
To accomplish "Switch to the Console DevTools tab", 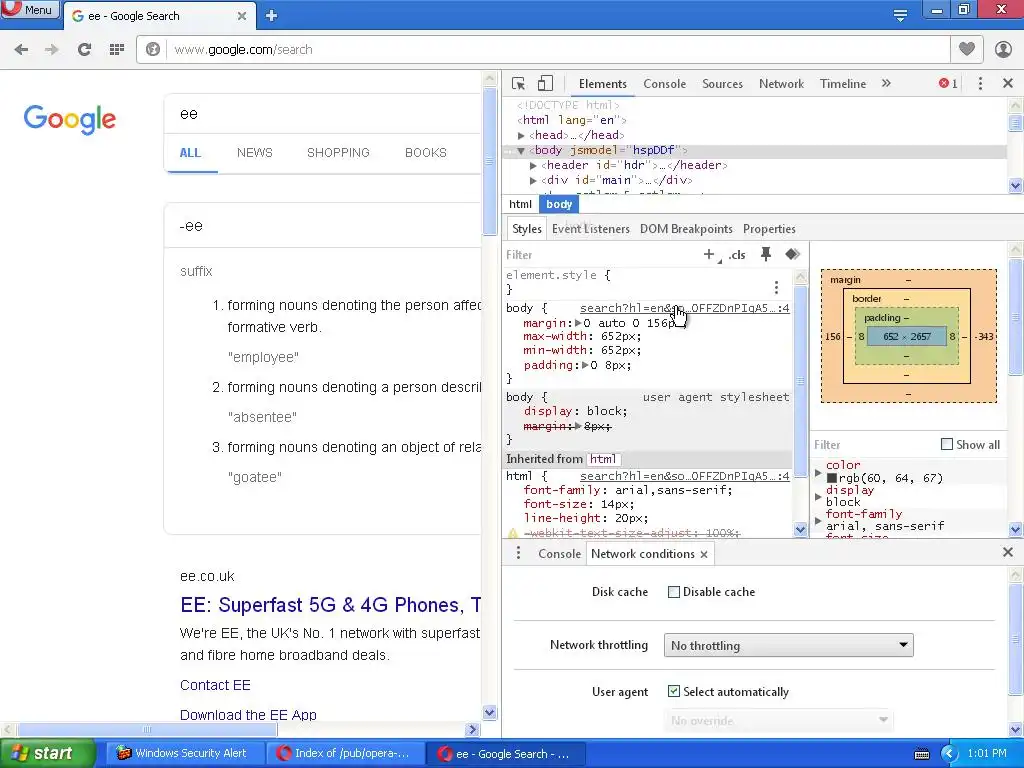I will point(664,84).
